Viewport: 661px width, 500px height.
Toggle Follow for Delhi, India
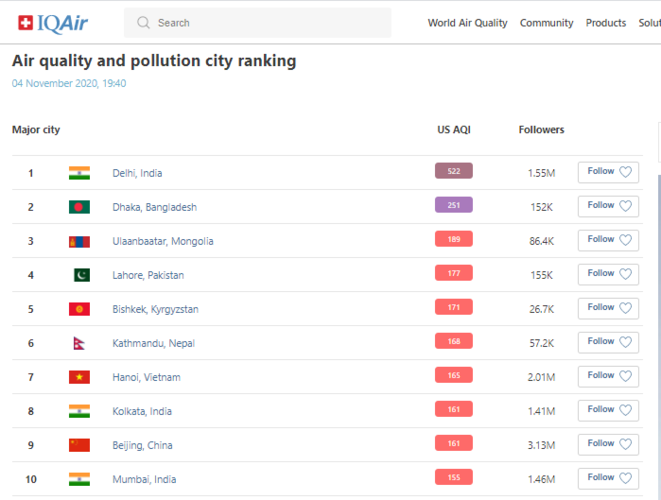608,172
